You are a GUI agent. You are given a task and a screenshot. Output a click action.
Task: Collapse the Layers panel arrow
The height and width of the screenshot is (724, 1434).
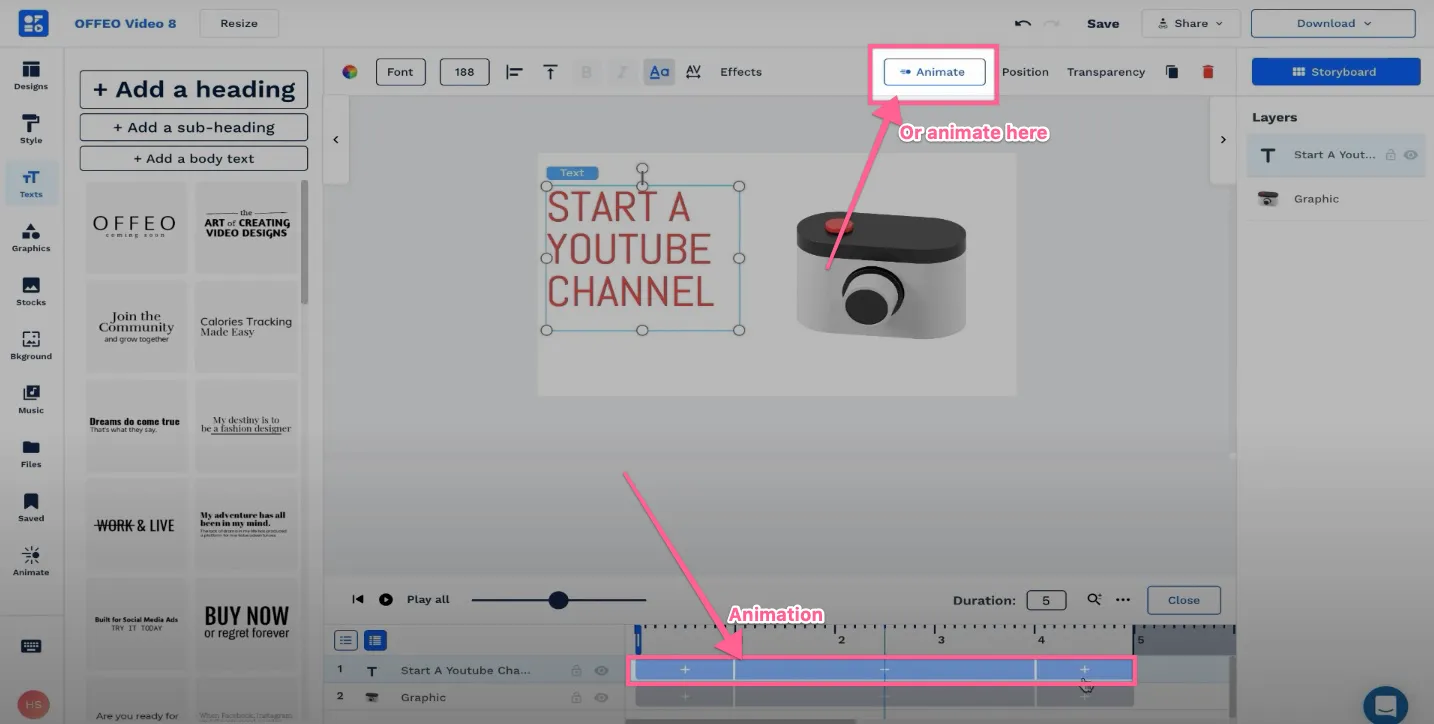[x=1223, y=140]
